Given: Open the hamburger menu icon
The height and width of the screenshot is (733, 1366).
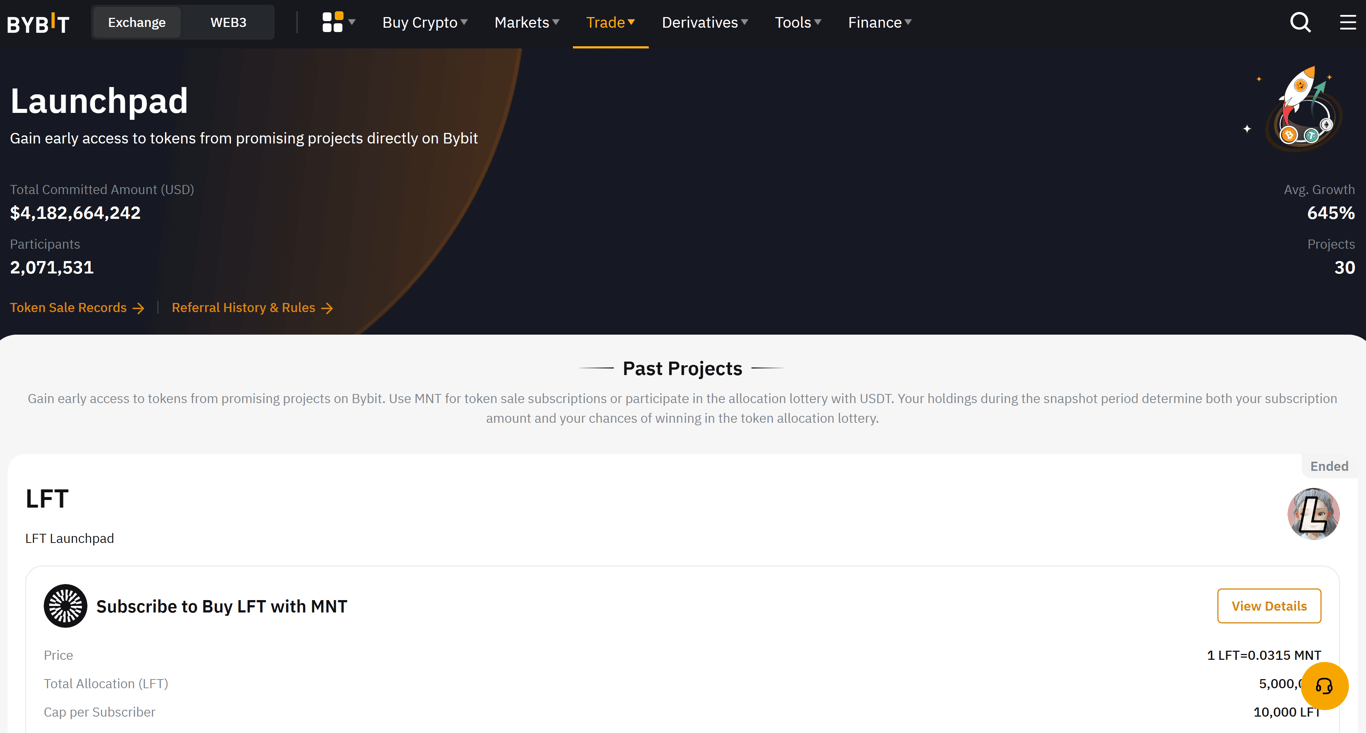Looking at the screenshot, I should [x=1348, y=22].
